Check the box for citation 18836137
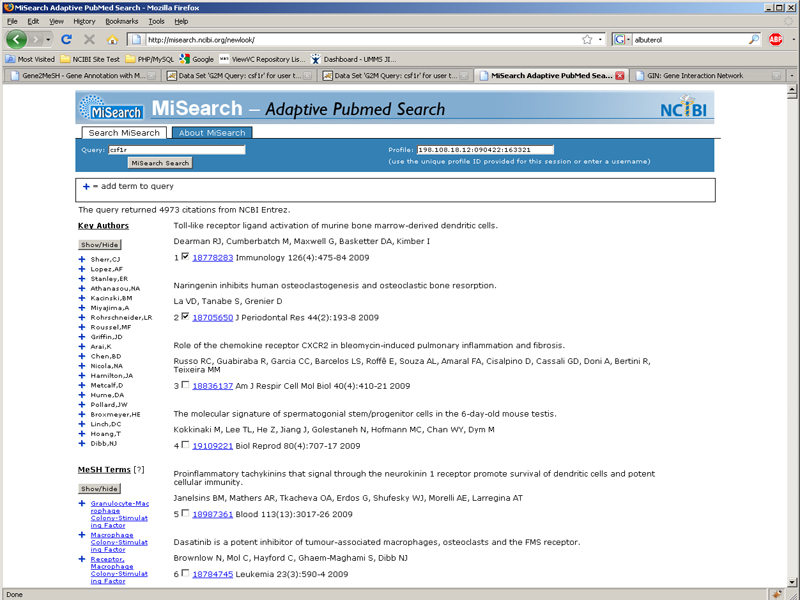 pyautogui.click(x=185, y=385)
